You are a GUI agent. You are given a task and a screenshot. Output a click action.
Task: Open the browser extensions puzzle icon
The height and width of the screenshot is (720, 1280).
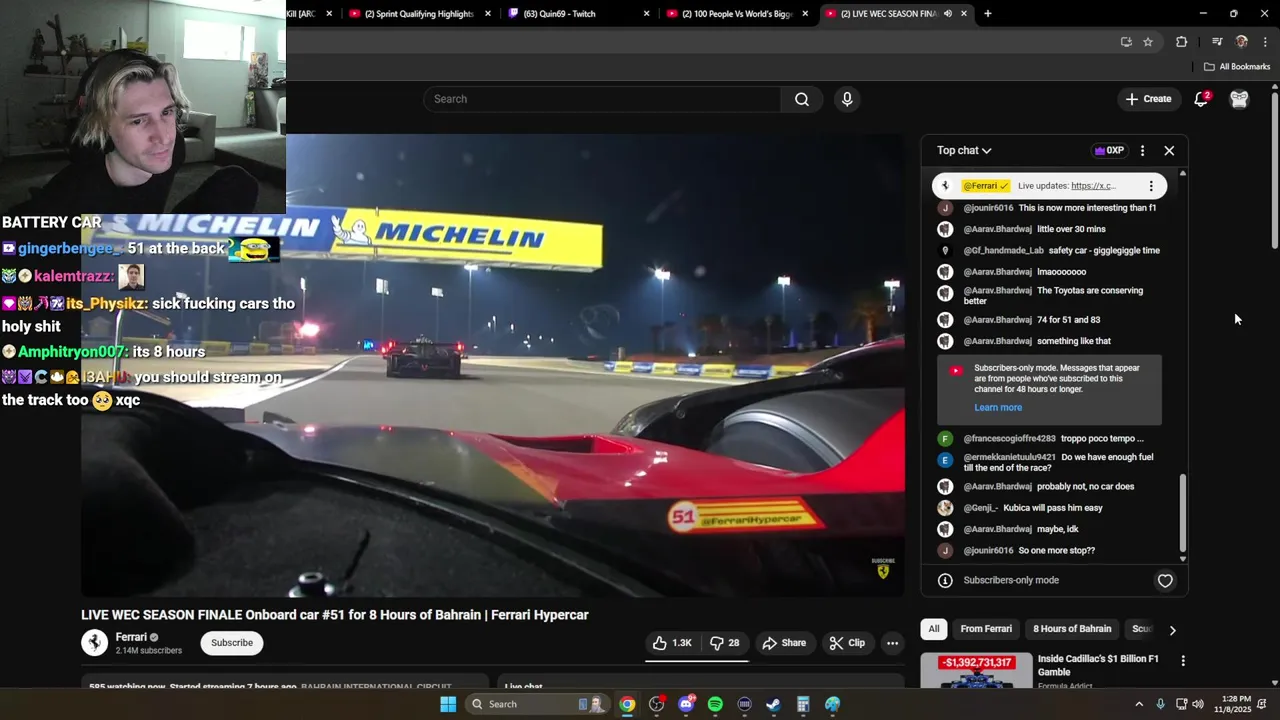[x=1182, y=42]
